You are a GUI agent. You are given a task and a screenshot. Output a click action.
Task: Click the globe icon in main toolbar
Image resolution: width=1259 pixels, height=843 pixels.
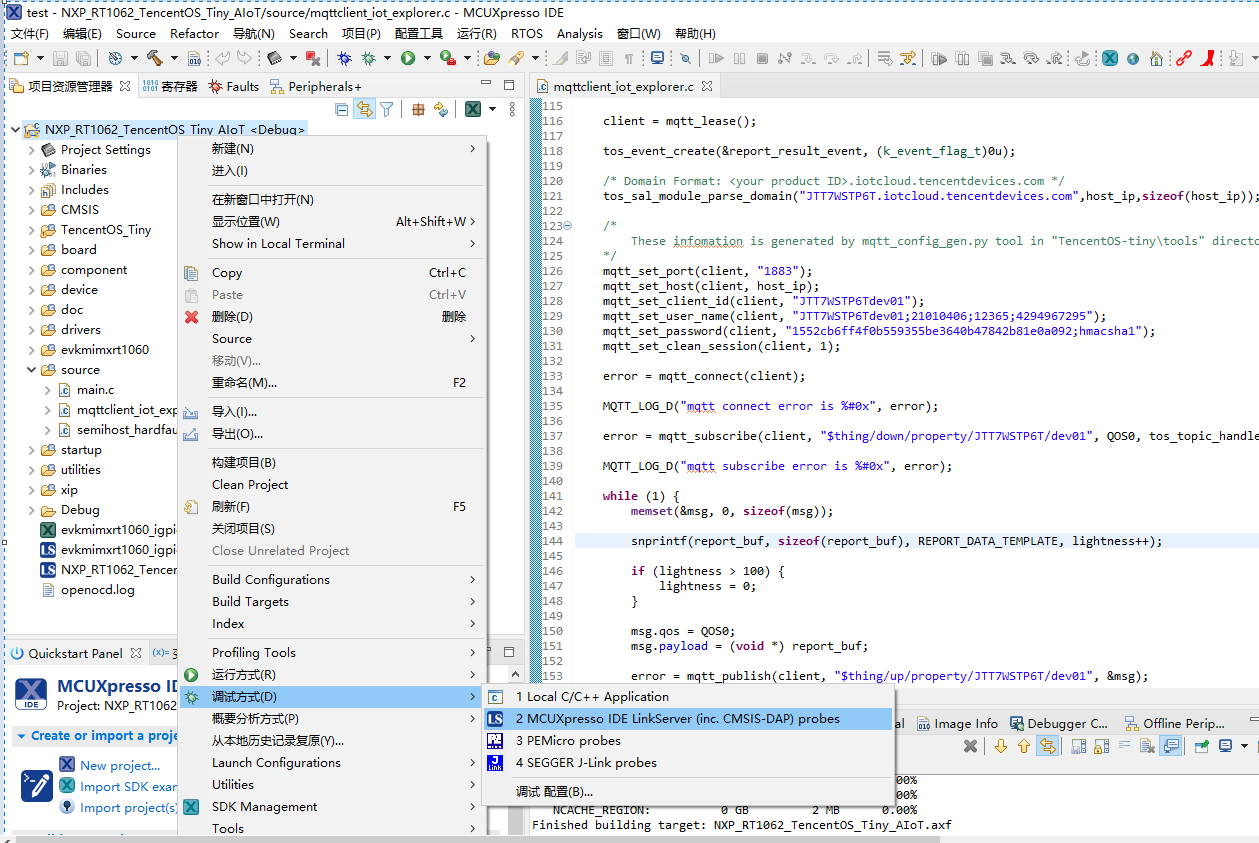pos(1133,58)
